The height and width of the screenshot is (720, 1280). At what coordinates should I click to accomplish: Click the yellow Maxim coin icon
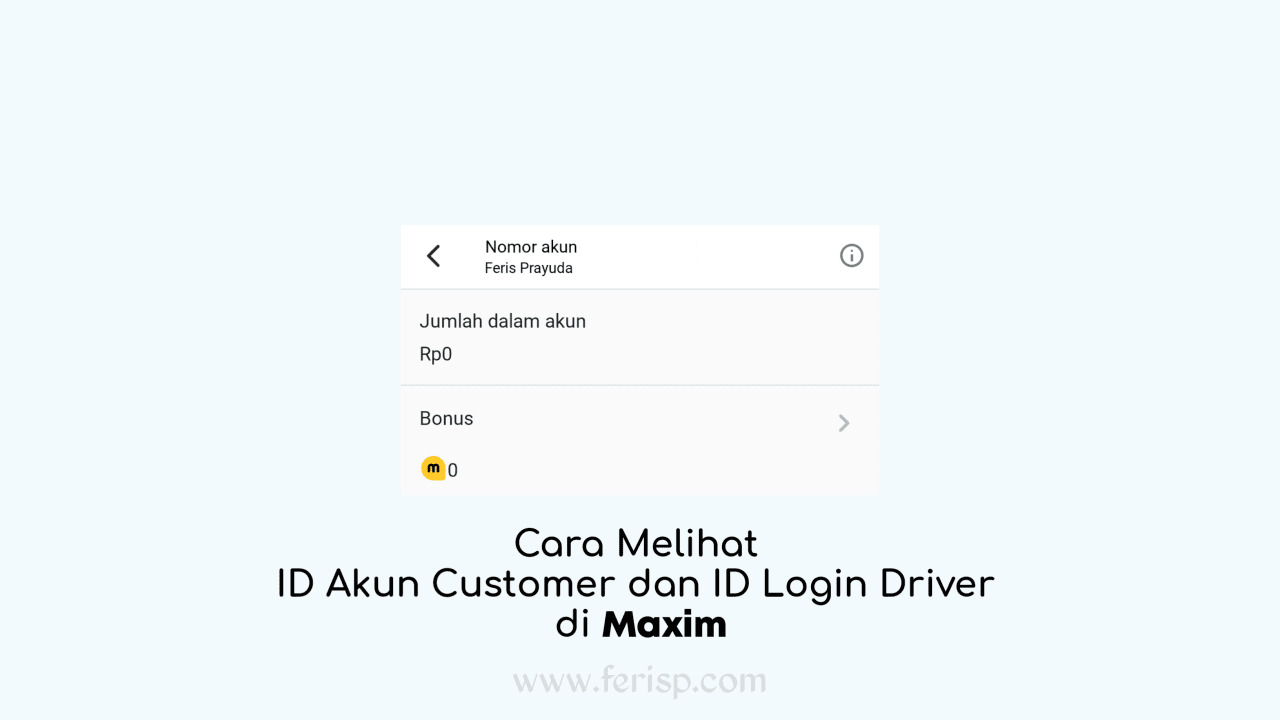[433, 468]
